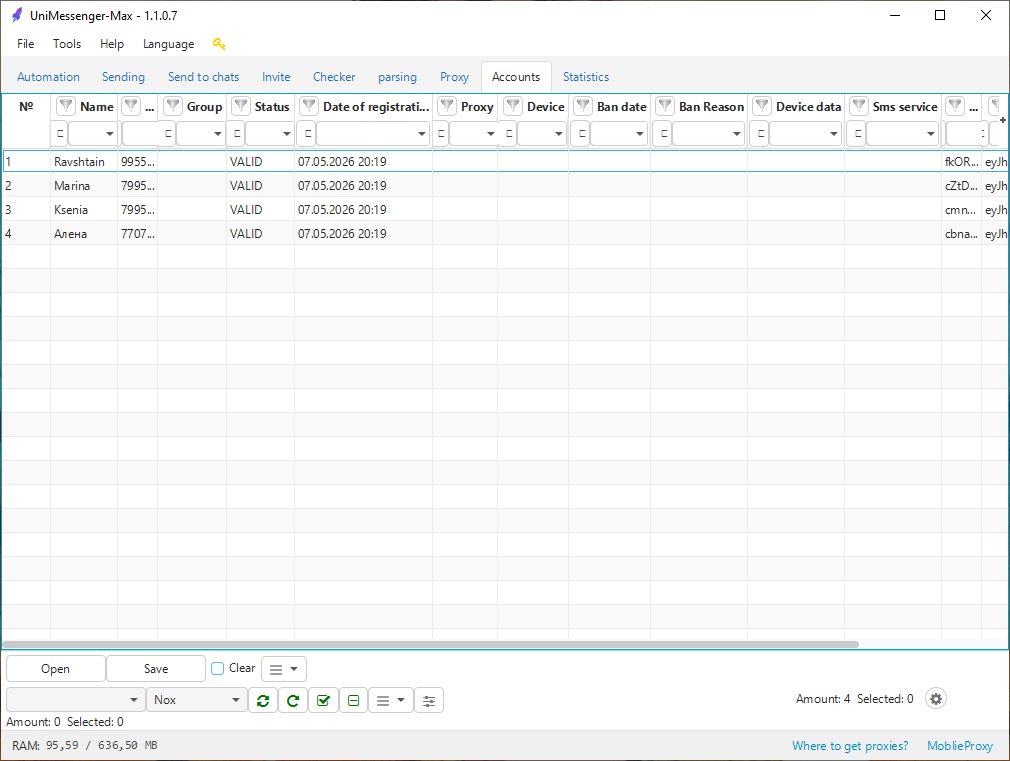
Task: Expand the Group filter dropdown
Action: [218, 133]
